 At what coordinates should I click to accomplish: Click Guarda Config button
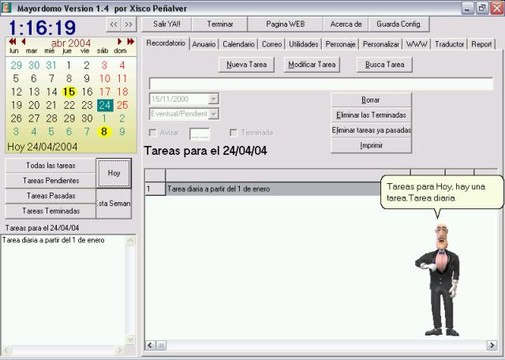398,24
